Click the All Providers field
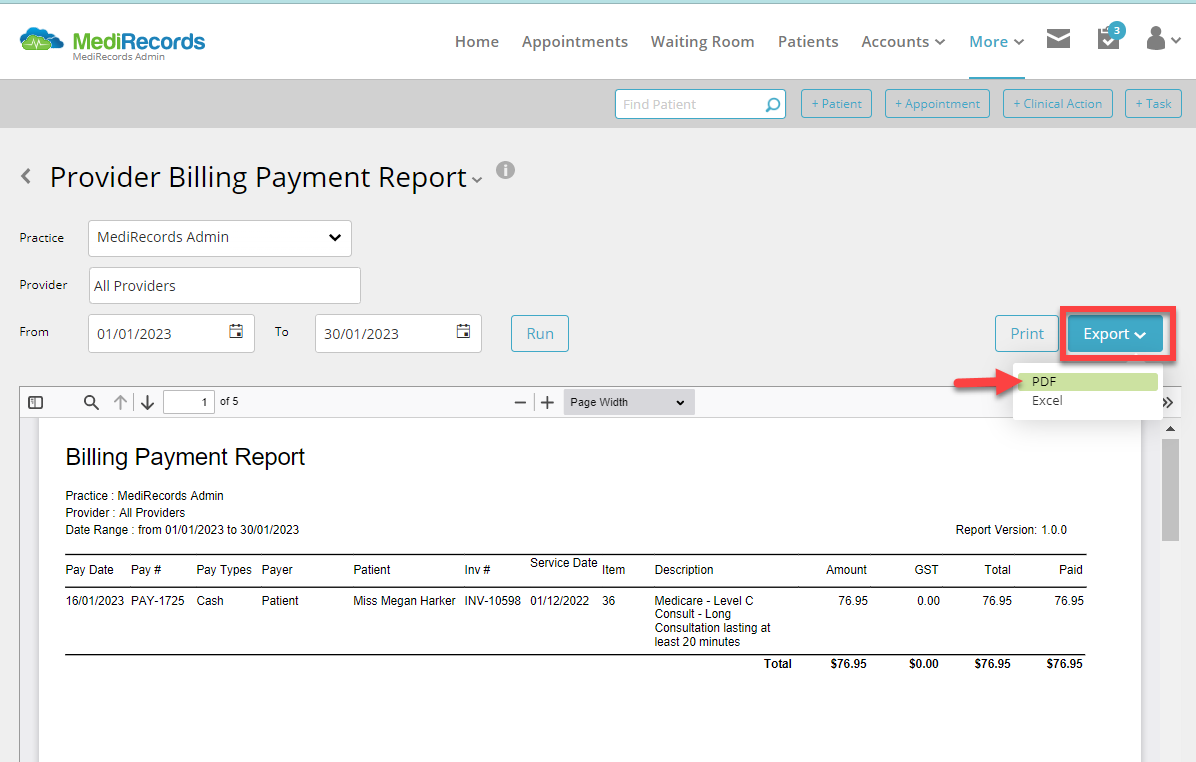The height and width of the screenshot is (762, 1196). coord(225,285)
